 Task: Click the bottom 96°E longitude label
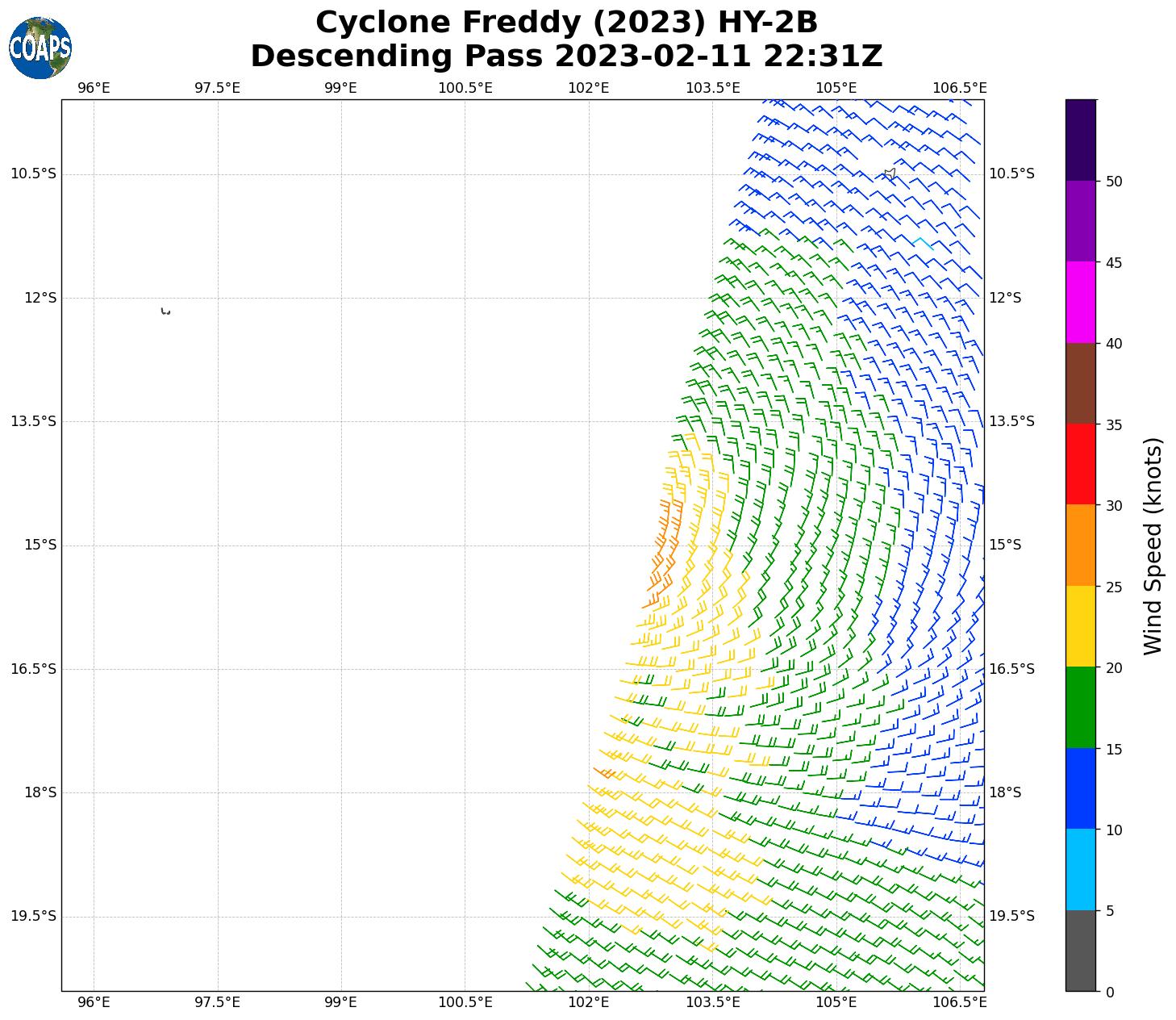[x=94, y=1002]
